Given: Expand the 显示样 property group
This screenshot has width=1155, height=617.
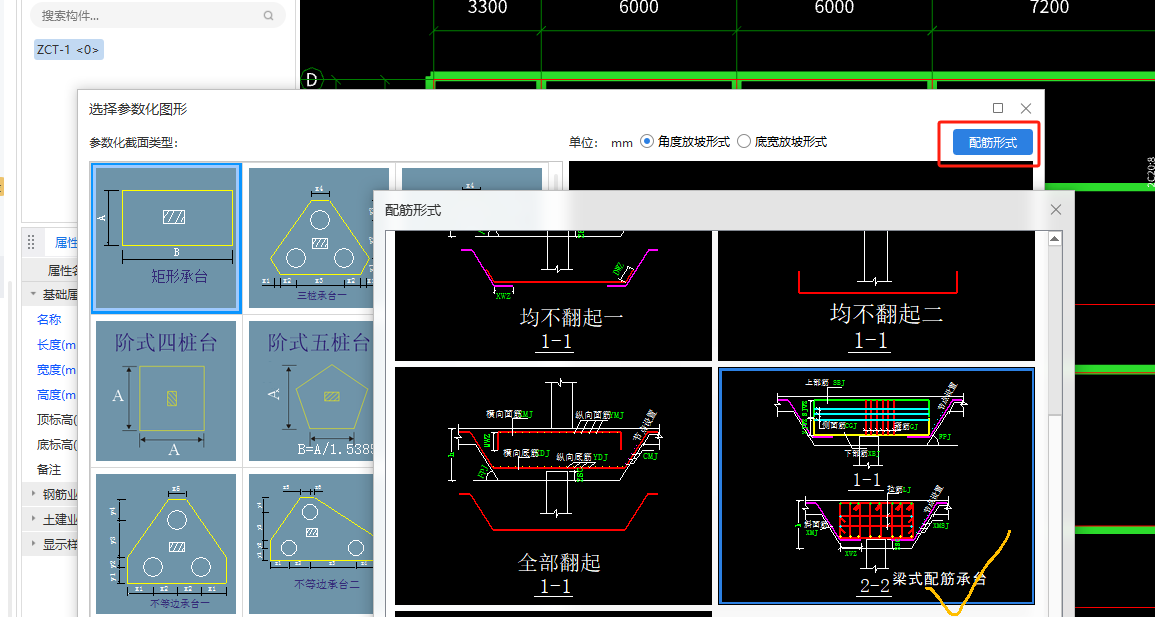Looking at the screenshot, I should [33, 544].
